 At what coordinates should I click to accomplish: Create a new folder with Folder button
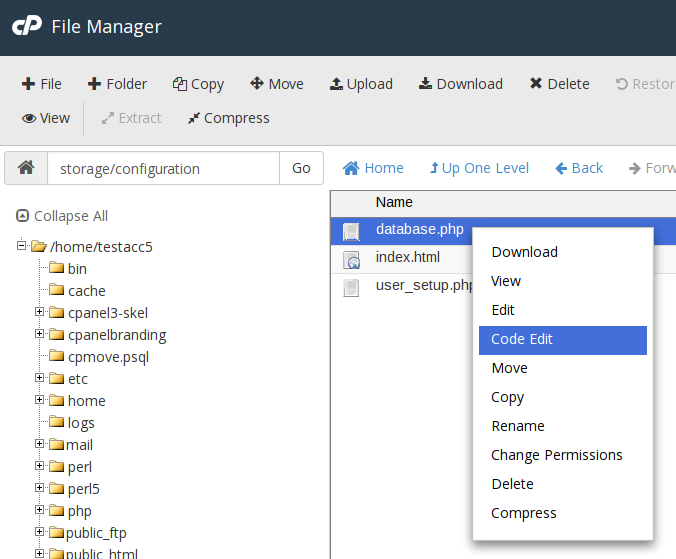117,84
